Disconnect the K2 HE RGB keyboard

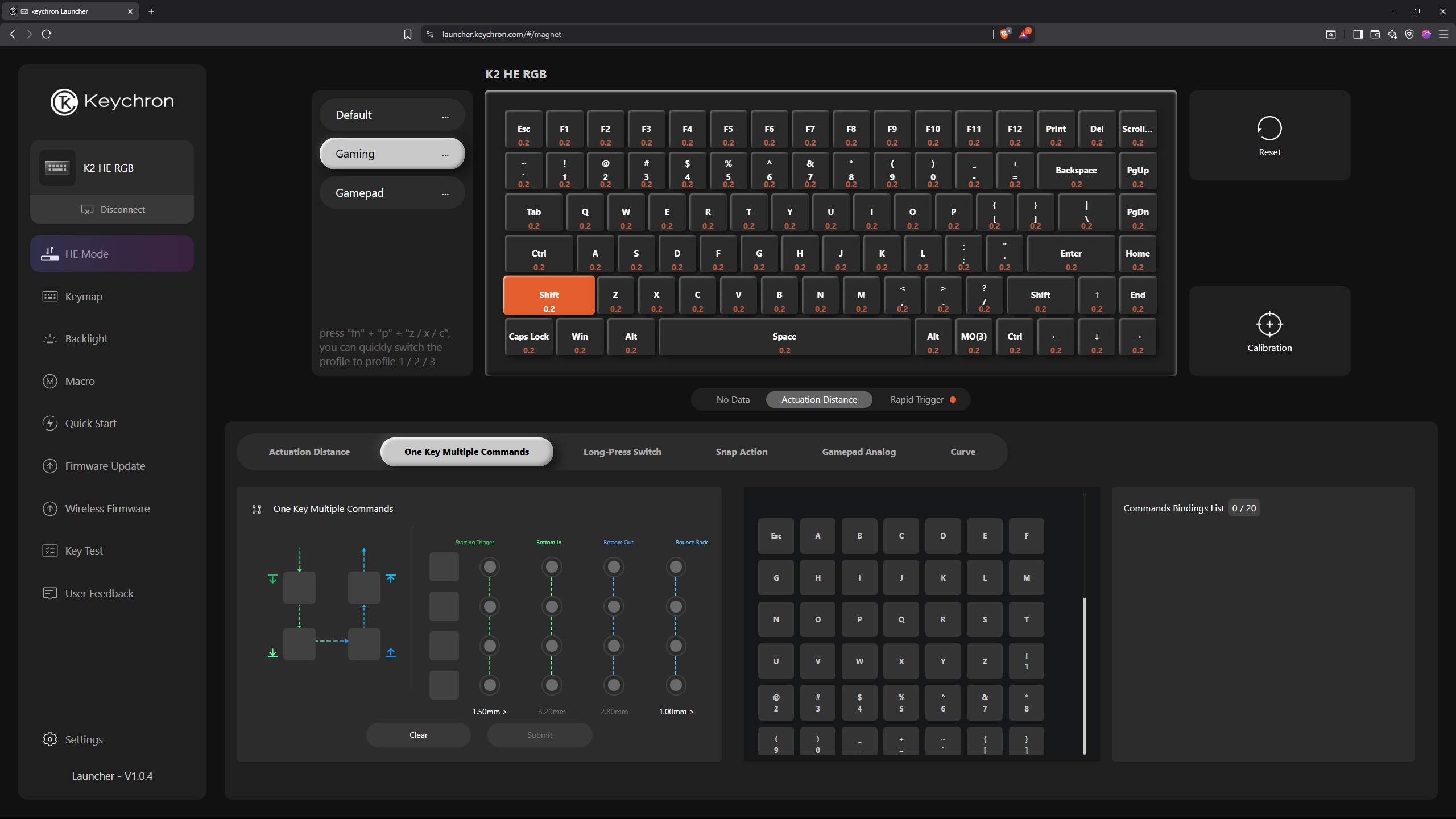point(112,209)
